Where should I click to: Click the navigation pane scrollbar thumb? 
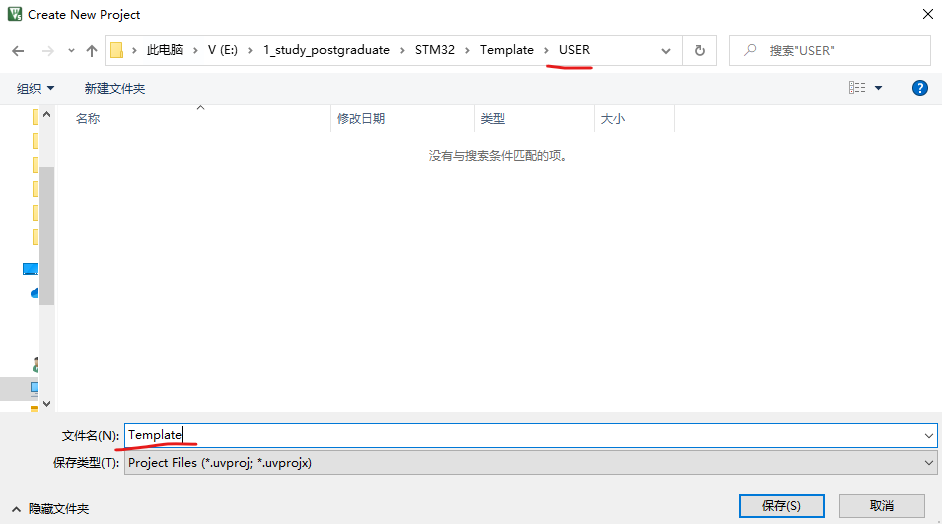[47, 236]
